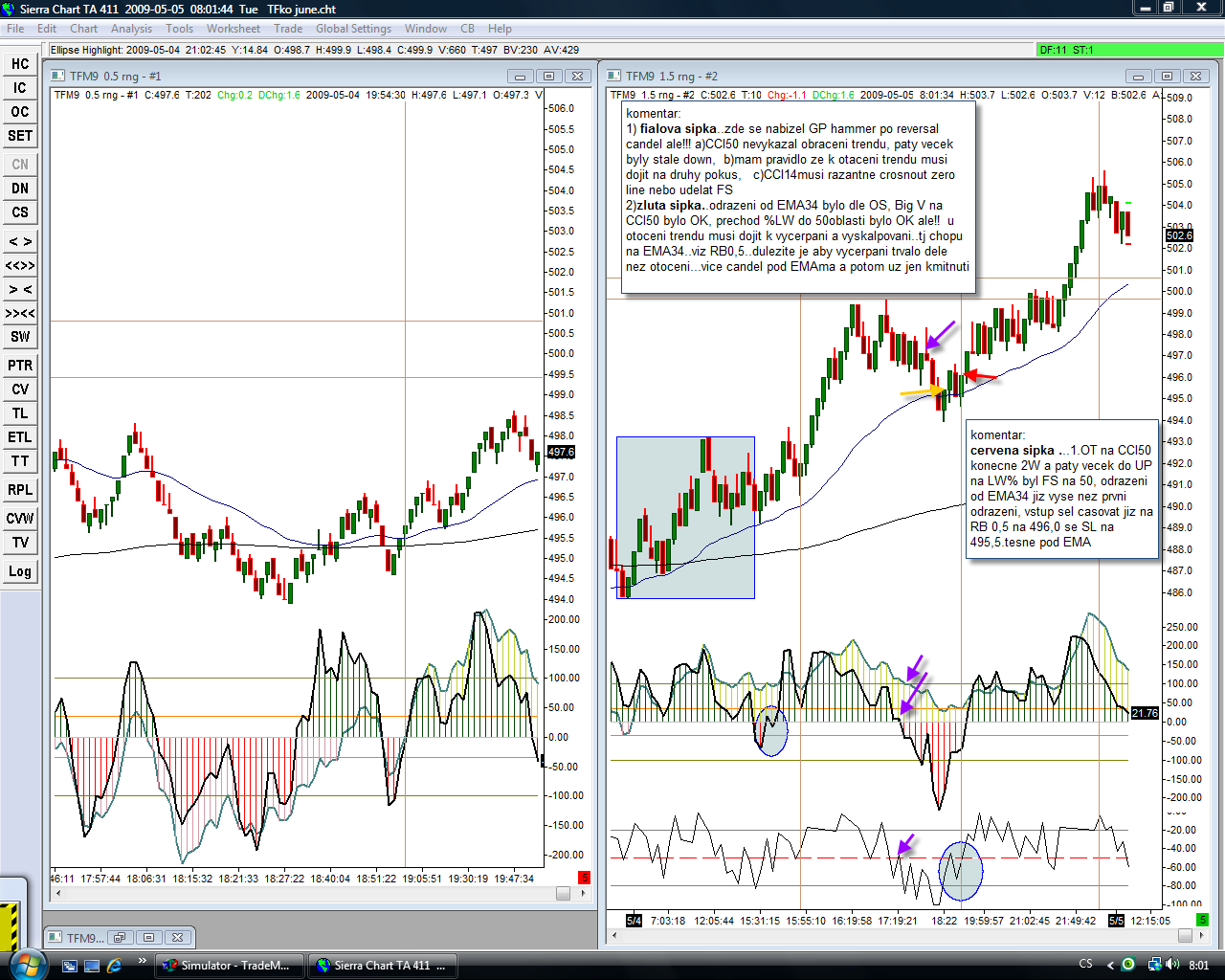1225x980 pixels.
Task: Open the Log button in sidebar
Action: coord(20,571)
